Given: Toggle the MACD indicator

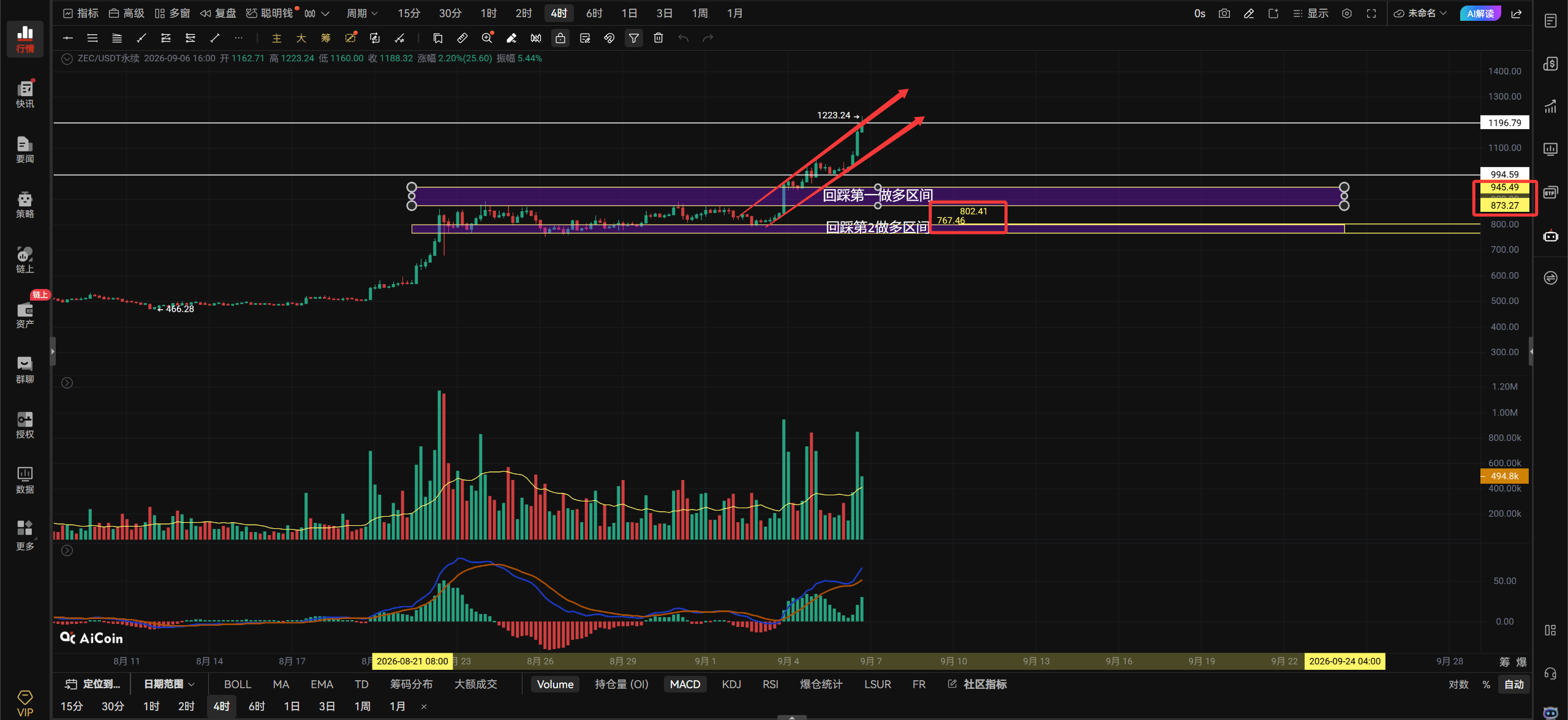Looking at the screenshot, I should [685, 684].
